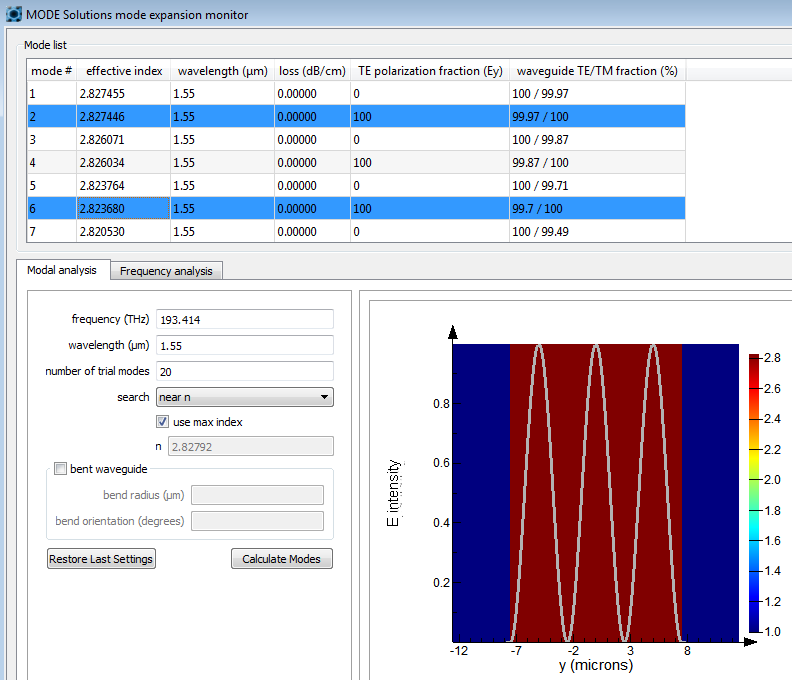The height and width of the screenshot is (680, 792).
Task: Open the search 'near n' dropdown
Action: pyautogui.click(x=244, y=397)
